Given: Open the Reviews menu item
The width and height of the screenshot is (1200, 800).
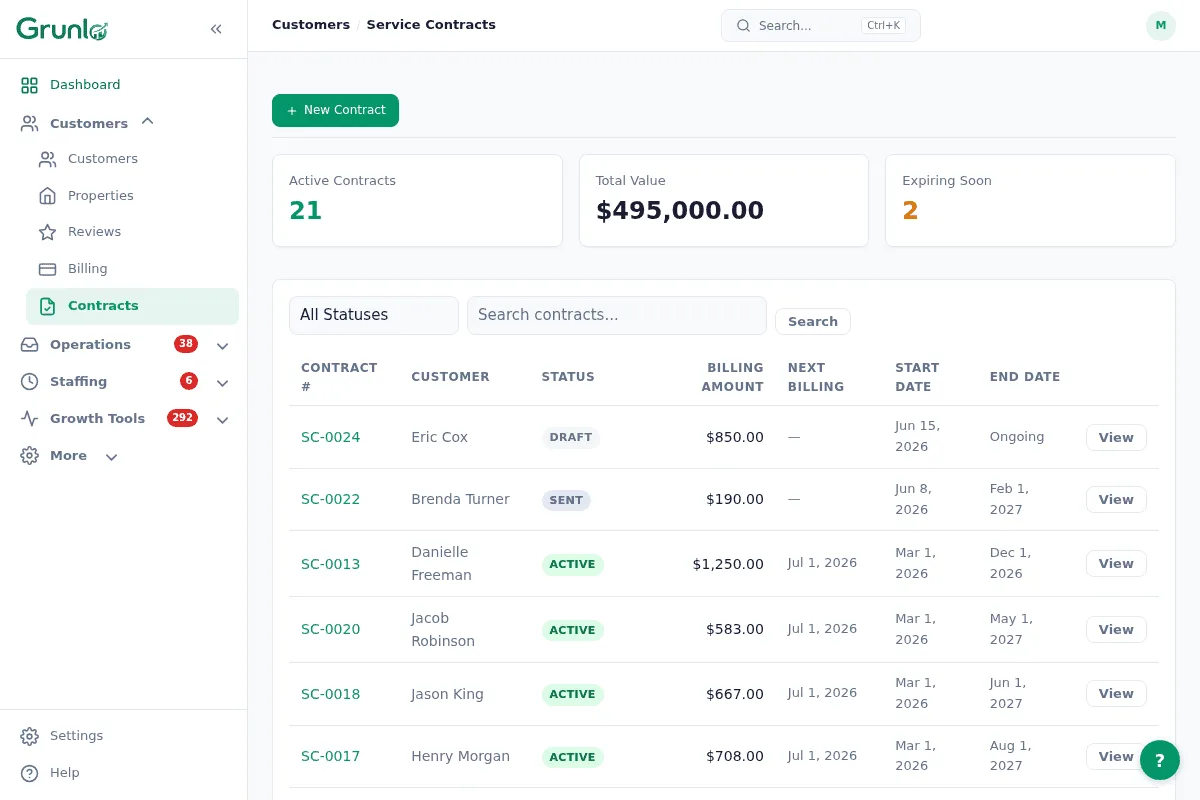Looking at the screenshot, I should click(132, 232).
